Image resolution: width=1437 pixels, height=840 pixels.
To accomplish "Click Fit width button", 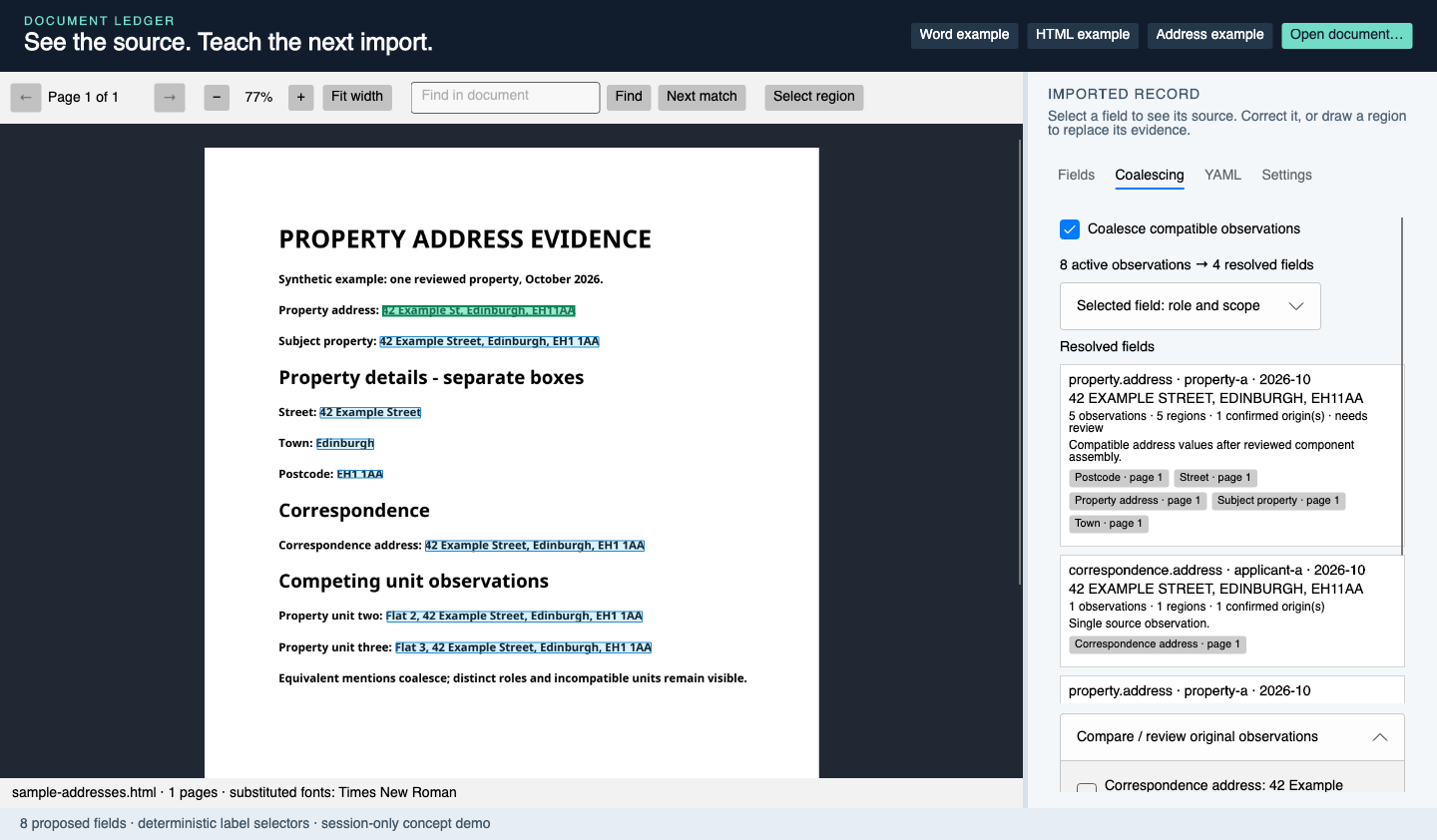I will (357, 97).
